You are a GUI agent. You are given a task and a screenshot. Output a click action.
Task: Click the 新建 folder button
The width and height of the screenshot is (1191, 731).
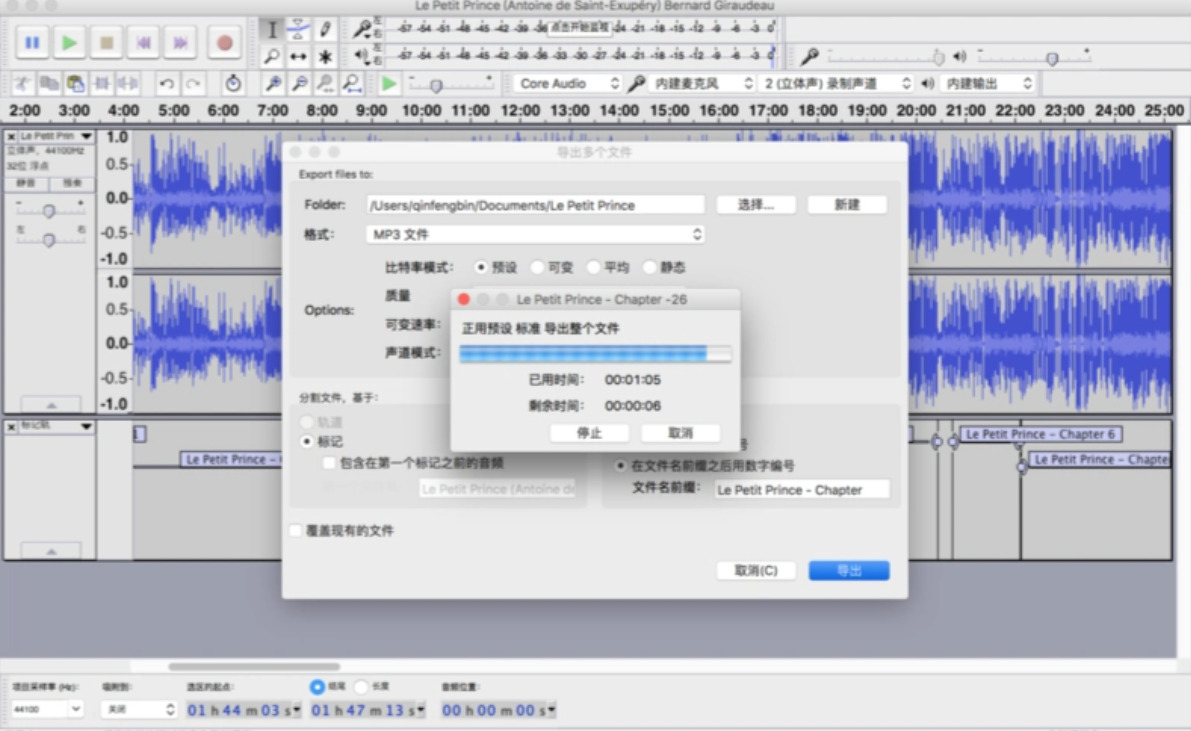point(847,205)
